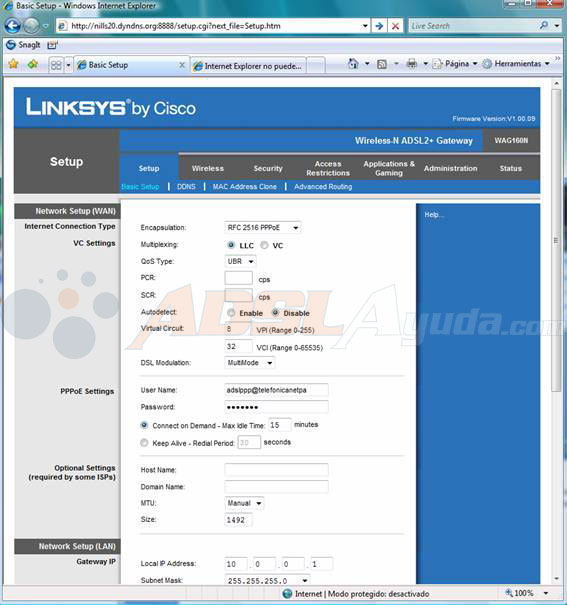Click the red Stop loading X icon
Viewport: 567px width, 605px height.
point(395,26)
